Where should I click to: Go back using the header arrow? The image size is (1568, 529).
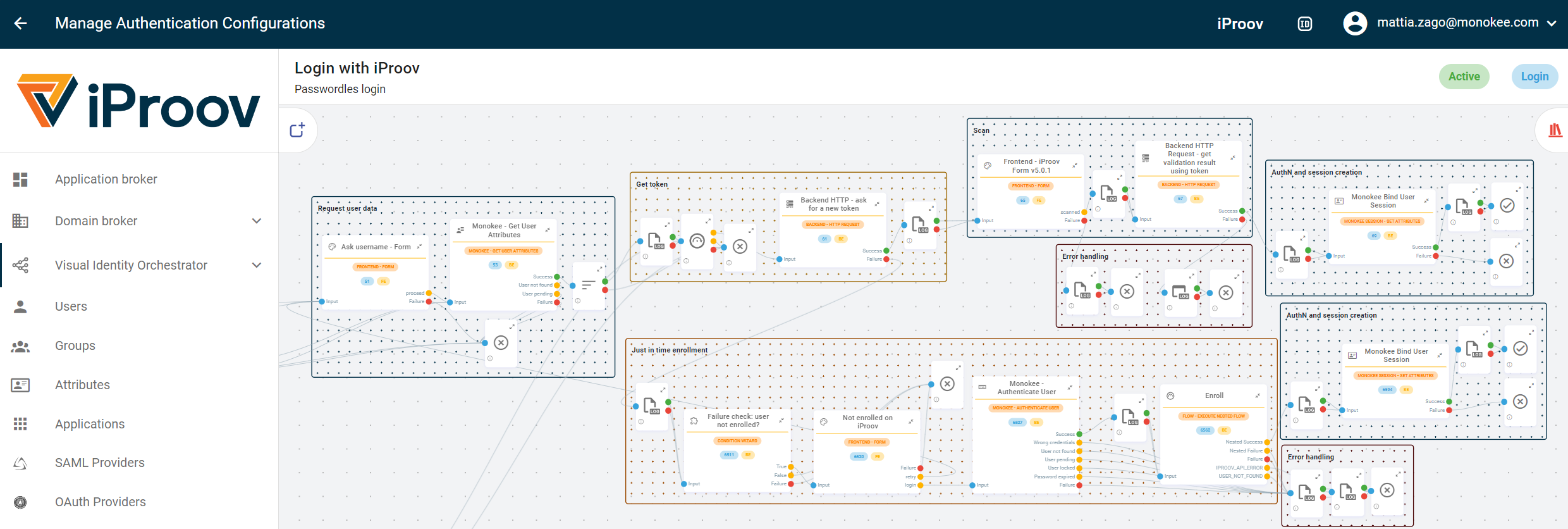[20, 23]
